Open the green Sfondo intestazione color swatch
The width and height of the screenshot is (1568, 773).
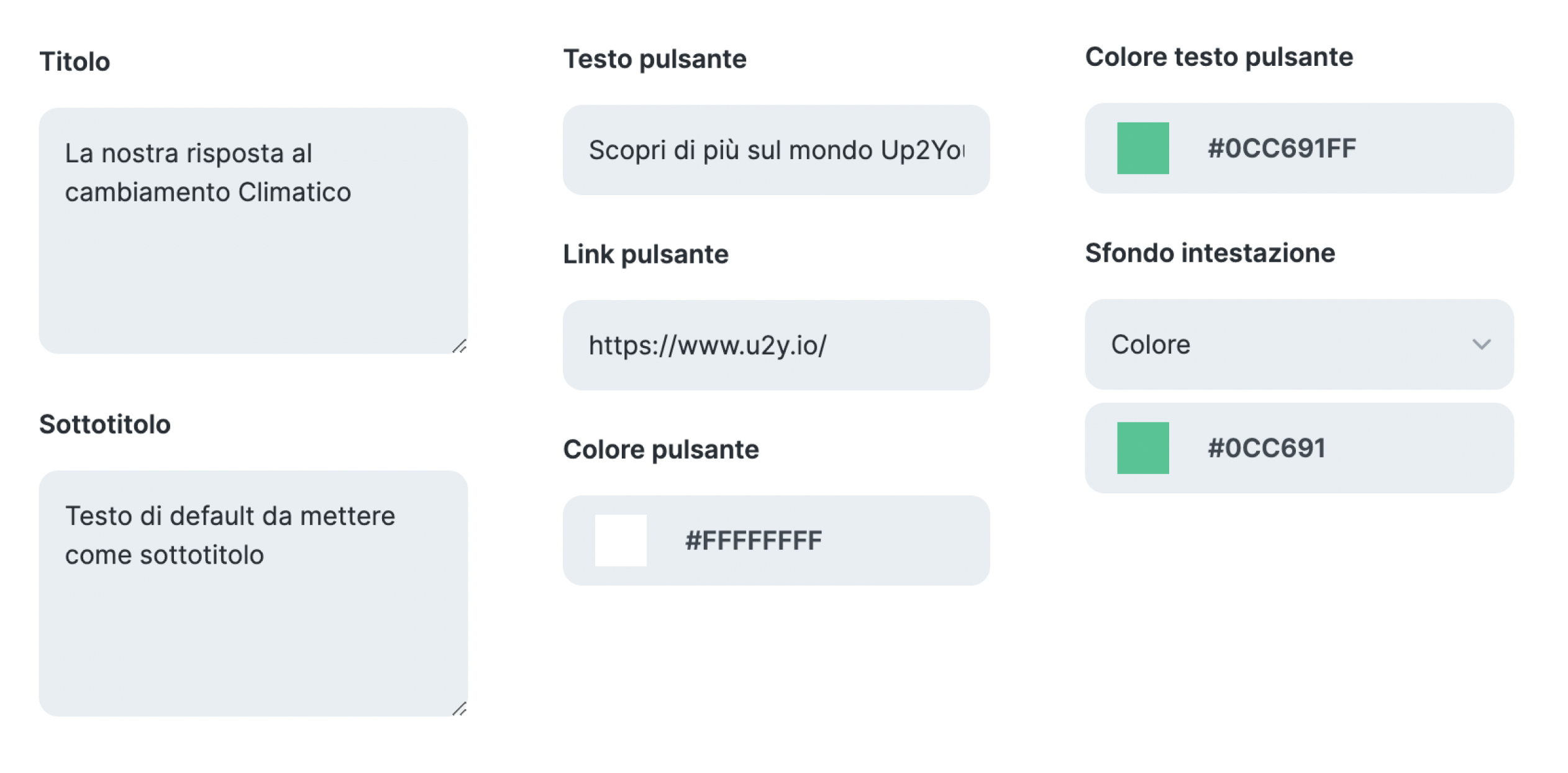tap(1142, 448)
